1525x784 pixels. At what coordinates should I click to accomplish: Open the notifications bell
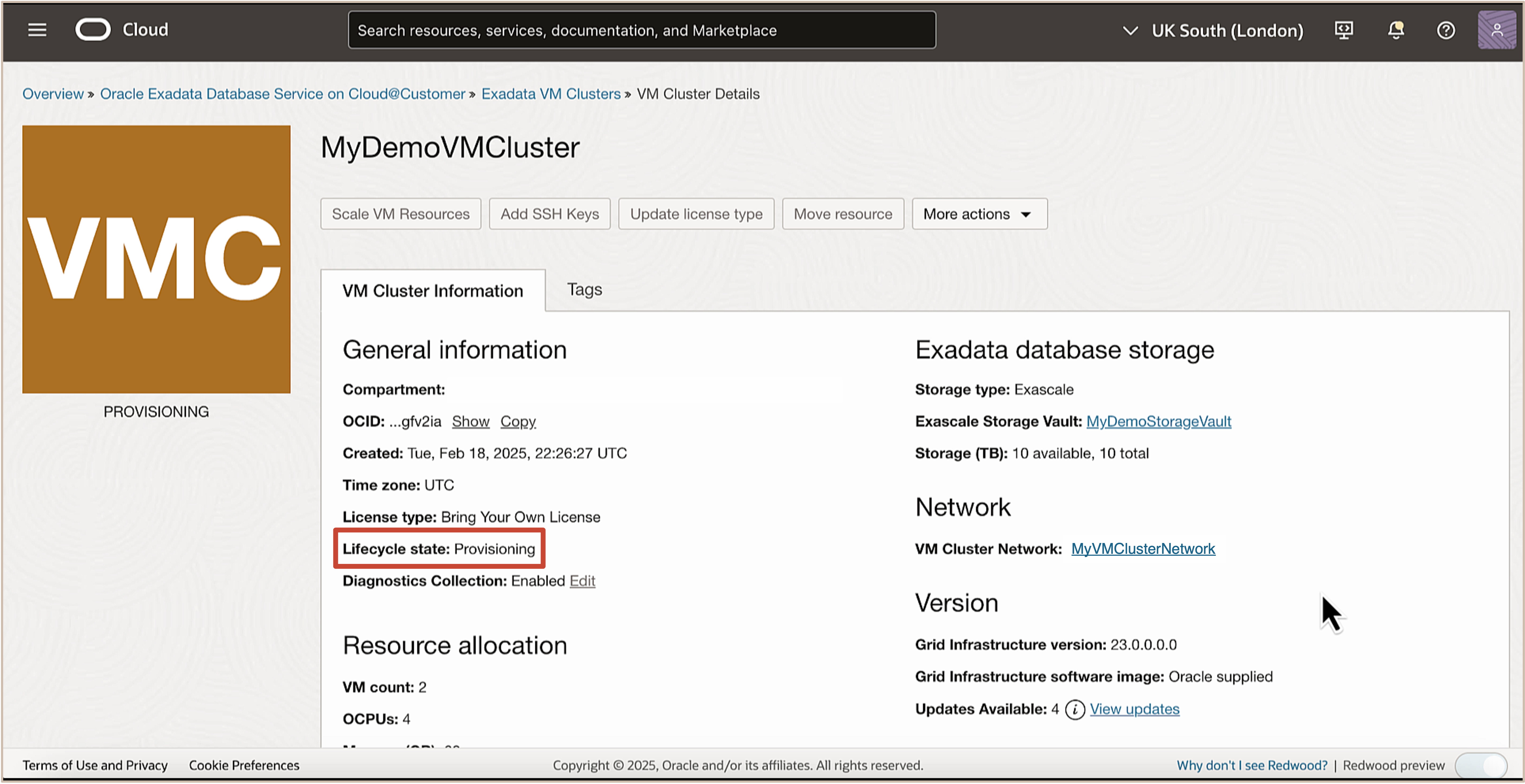click(x=1395, y=30)
